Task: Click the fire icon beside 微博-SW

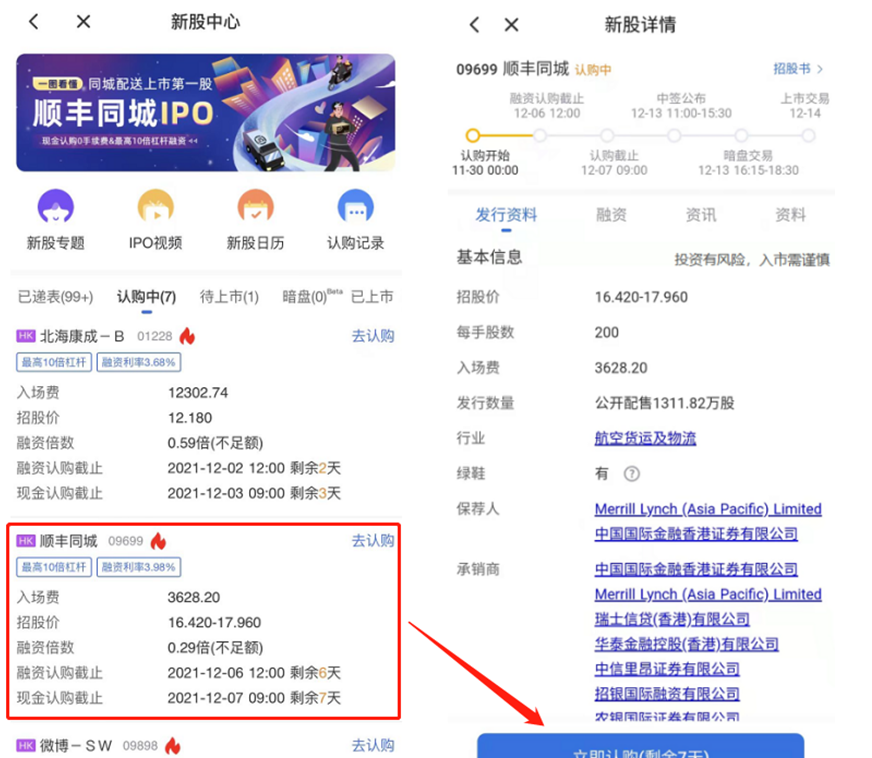Action: coord(173,745)
